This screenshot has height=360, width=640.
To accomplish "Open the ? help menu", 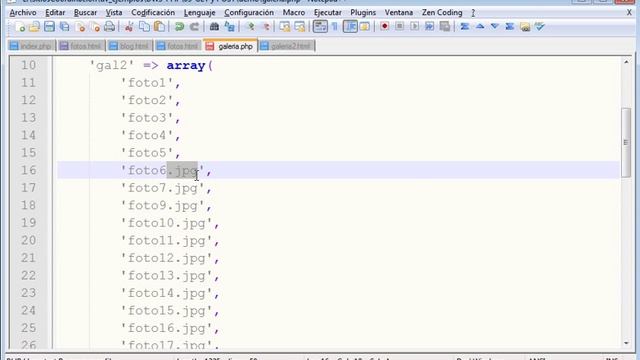I will click(x=473, y=13).
